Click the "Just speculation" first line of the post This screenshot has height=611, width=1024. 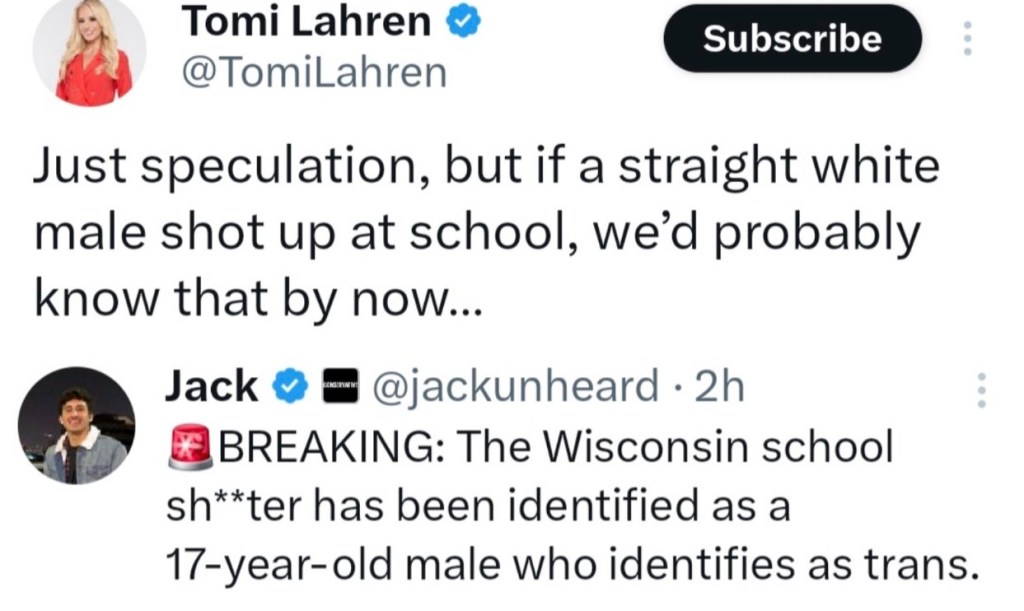tap(486, 168)
